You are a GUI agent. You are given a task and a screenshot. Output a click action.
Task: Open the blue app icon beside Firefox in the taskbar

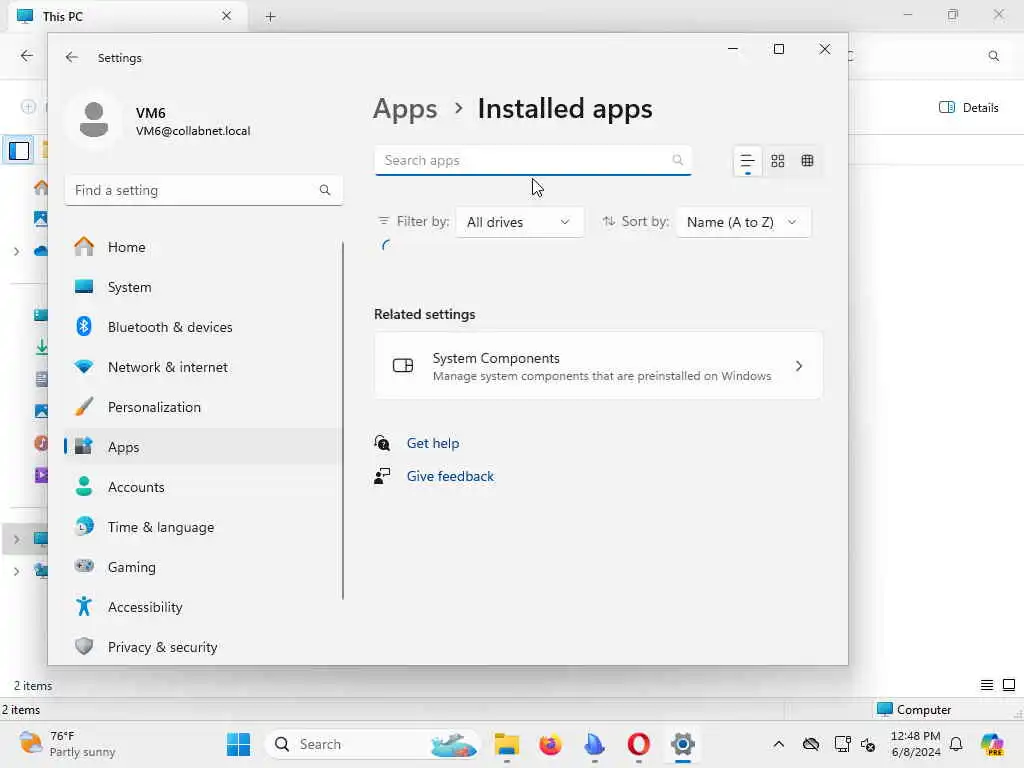click(x=594, y=744)
